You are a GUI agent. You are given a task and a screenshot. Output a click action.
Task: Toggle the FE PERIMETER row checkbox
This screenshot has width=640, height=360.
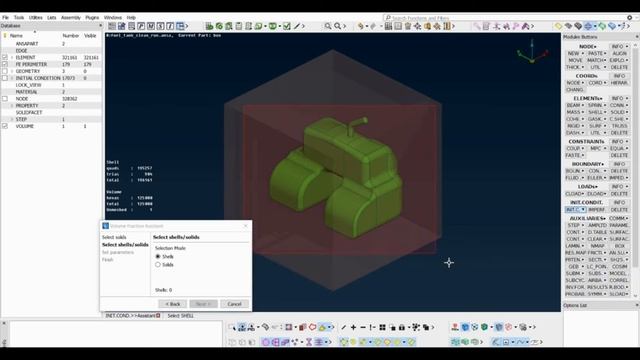[x=5, y=64]
